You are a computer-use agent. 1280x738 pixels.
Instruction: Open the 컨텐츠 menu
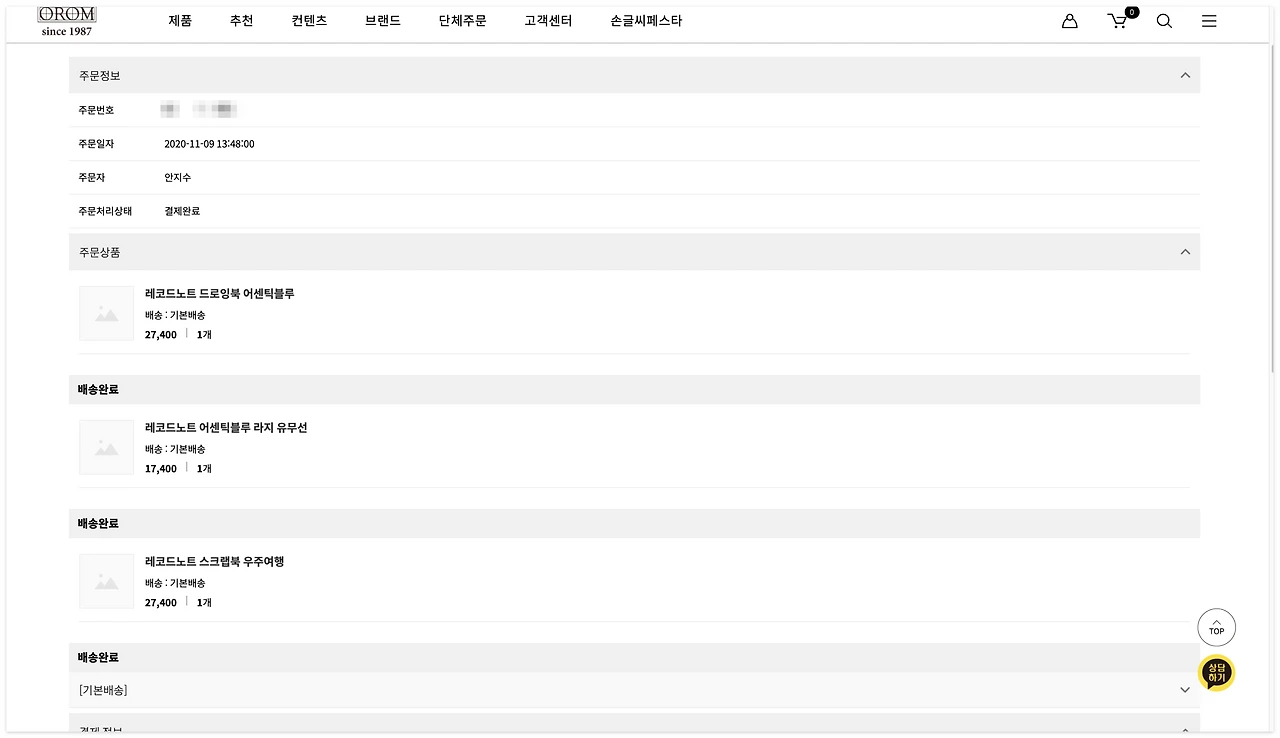pos(310,21)
